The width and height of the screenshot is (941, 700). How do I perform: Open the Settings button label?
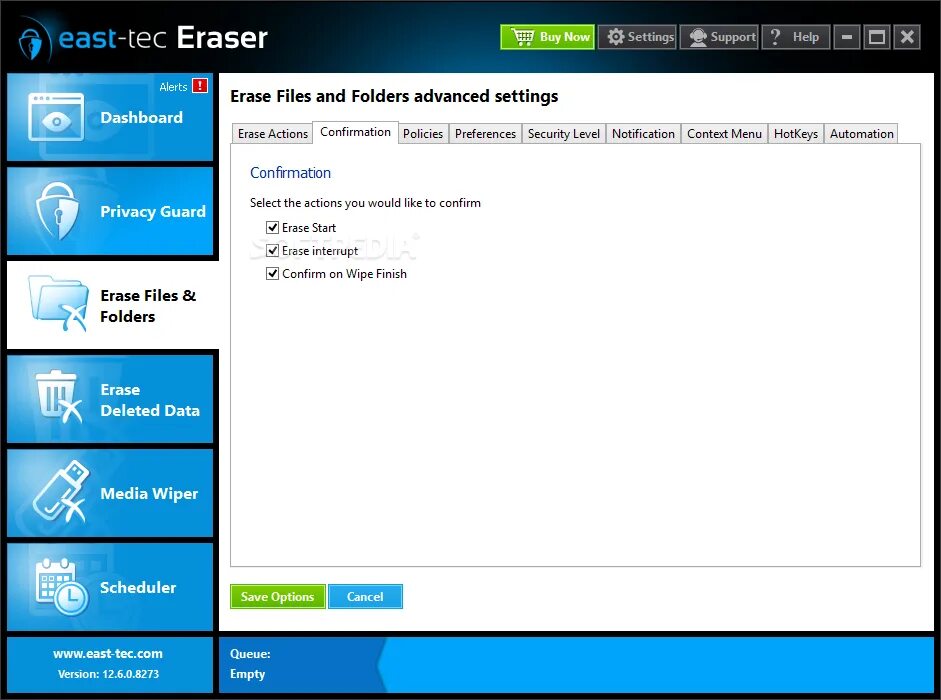tap(651, 37)
